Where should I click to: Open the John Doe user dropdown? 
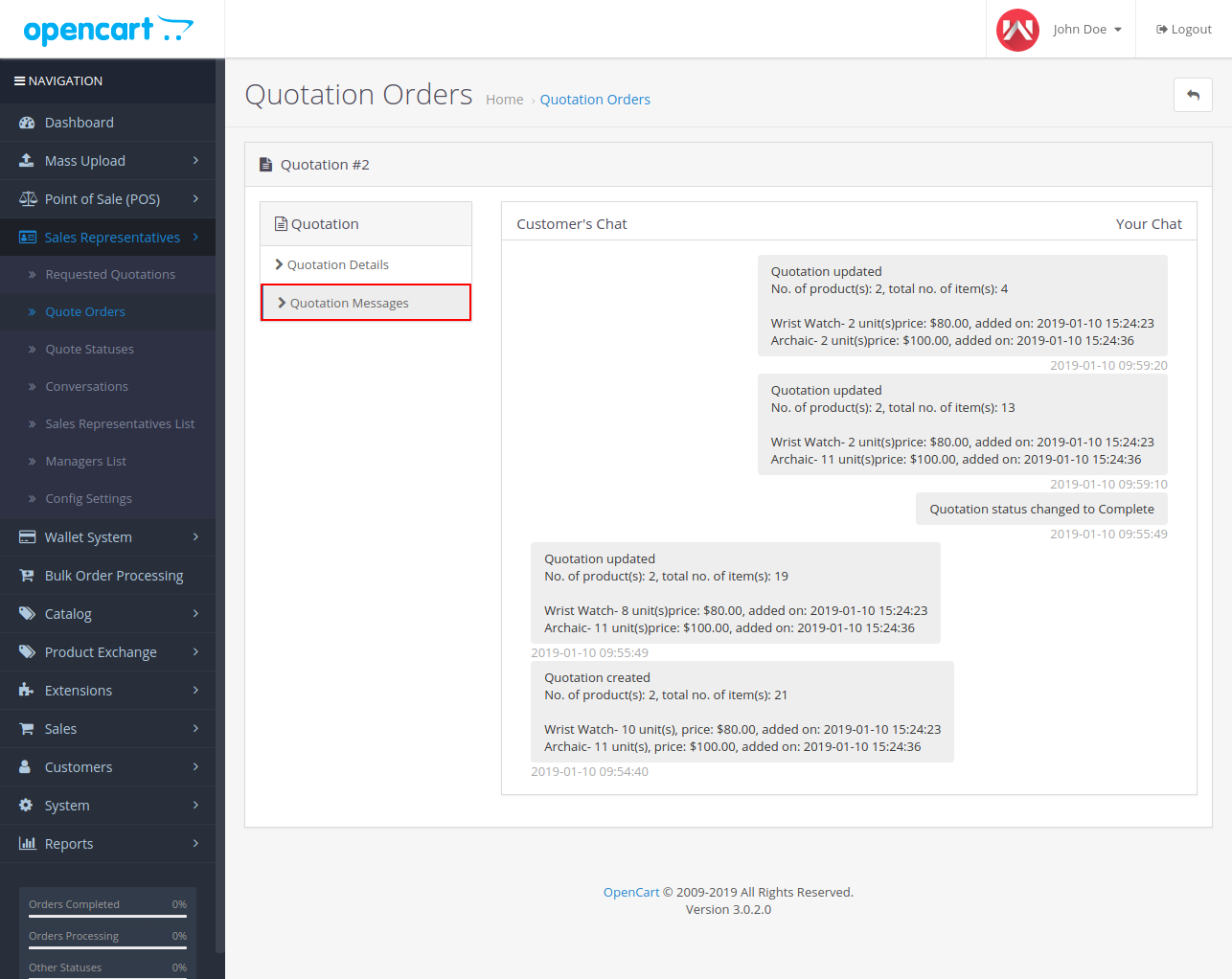(x=1086, y=30)
